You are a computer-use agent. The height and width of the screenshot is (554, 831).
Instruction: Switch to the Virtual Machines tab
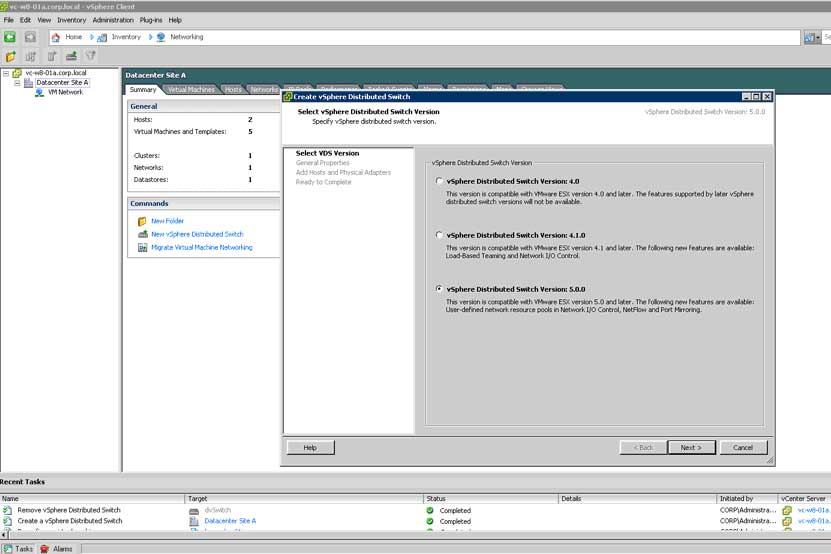(x=191, y=90)
